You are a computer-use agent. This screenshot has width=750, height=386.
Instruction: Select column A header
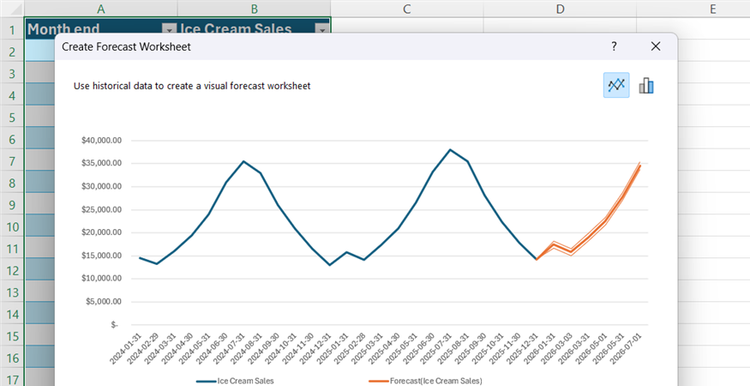[101, 9]
